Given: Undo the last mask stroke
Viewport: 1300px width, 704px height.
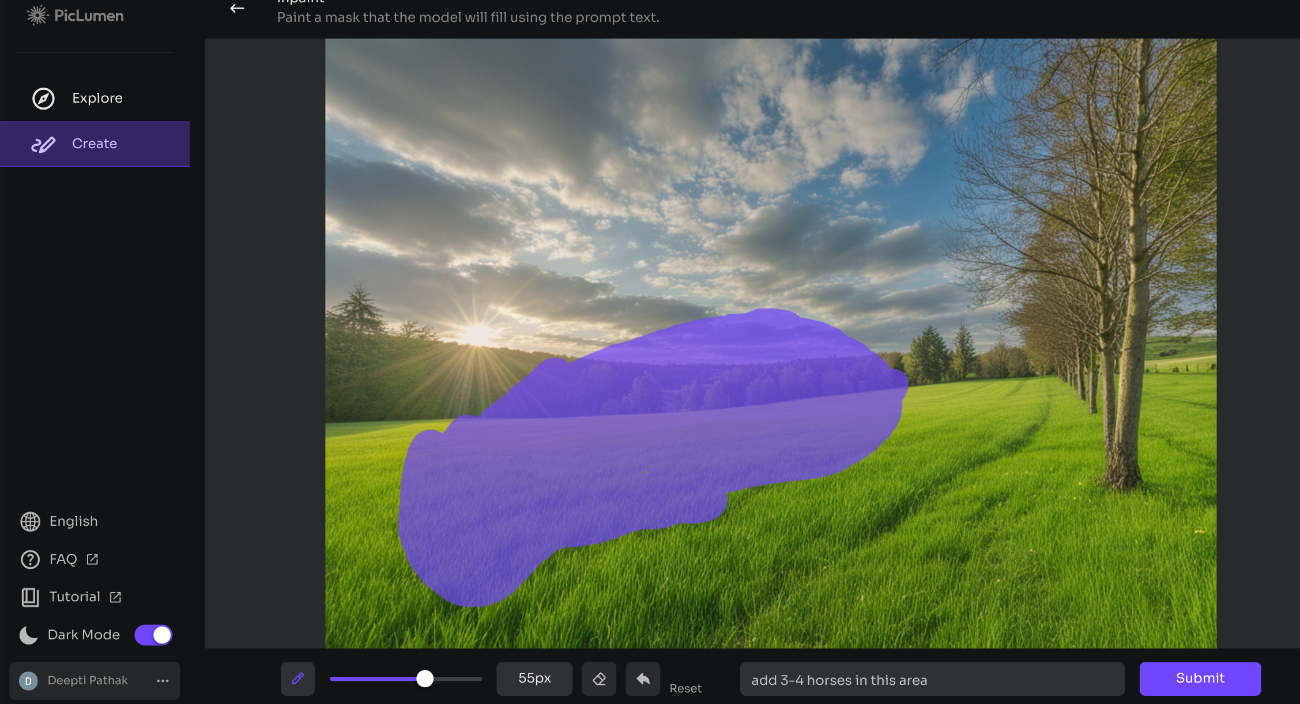Looking at the screenshot, I should 642,678.
